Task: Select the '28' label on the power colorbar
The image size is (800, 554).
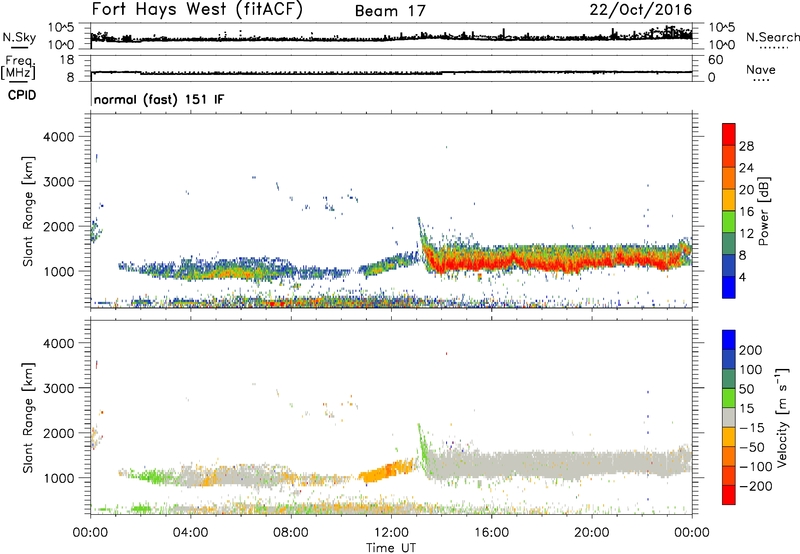Action: click(746, 146)
